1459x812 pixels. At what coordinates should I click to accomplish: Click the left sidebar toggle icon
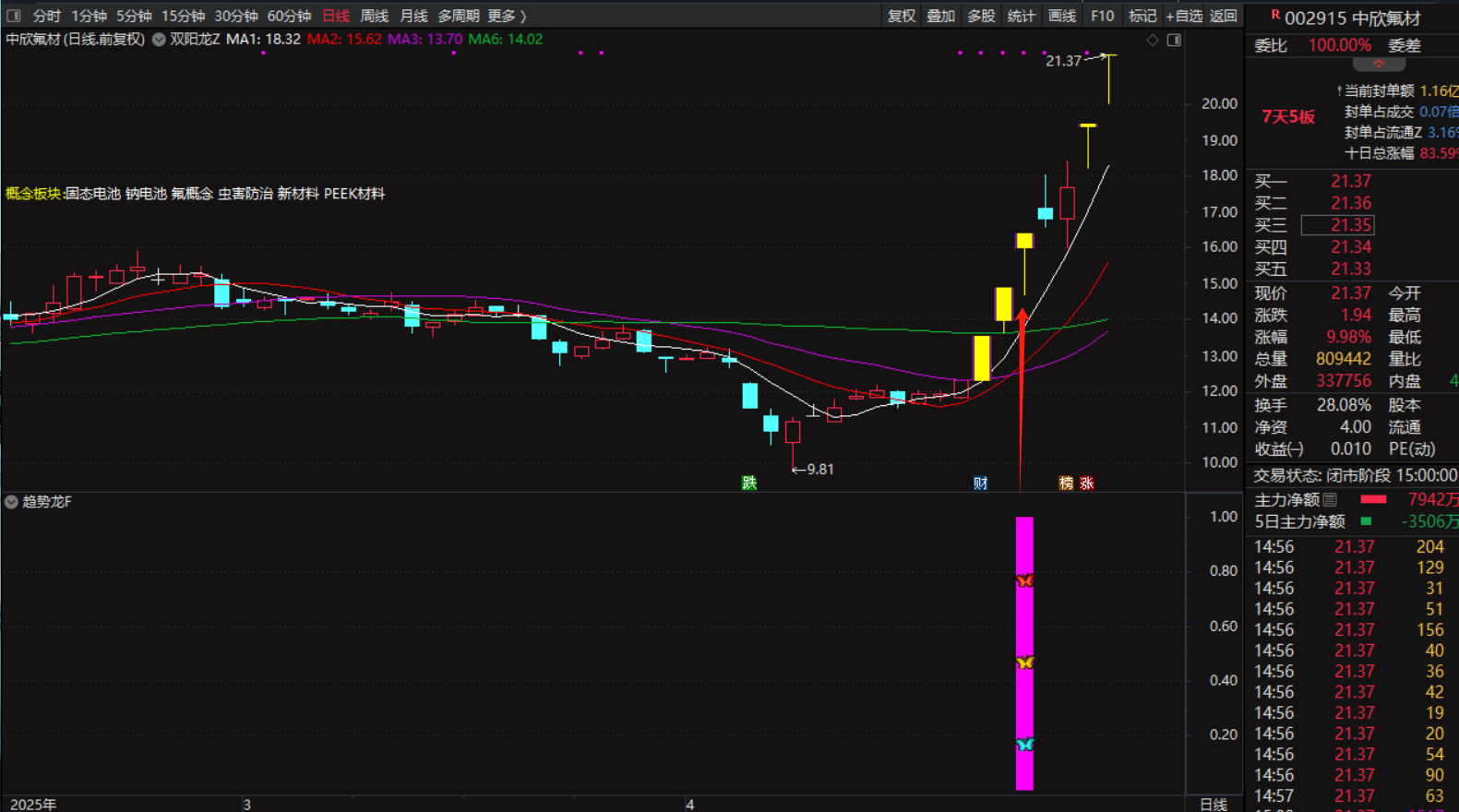[13, 16]
